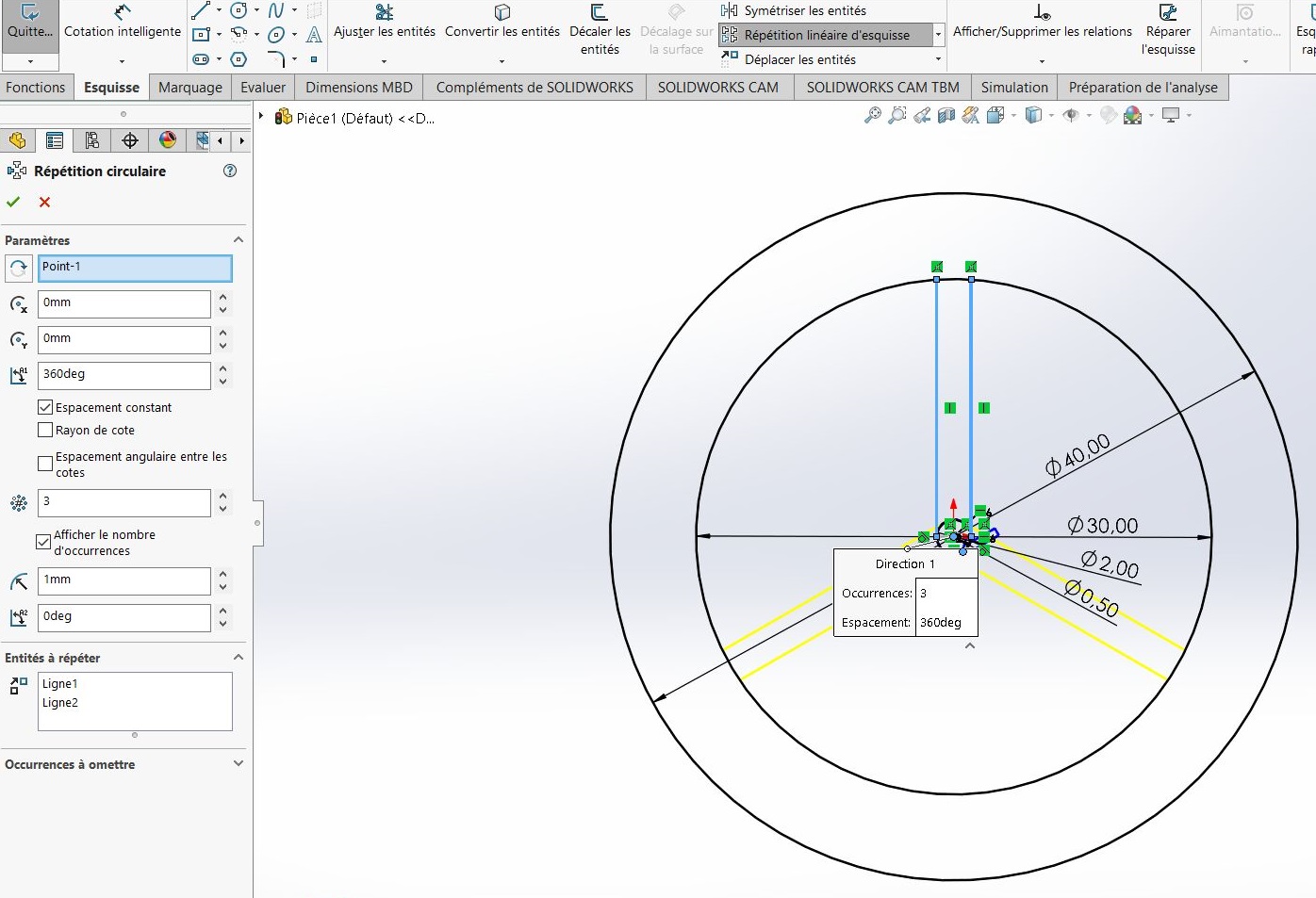Screen dimensions: 1316x898
Task: Cancel circular pattern with red X
Action: coord(44,202)
